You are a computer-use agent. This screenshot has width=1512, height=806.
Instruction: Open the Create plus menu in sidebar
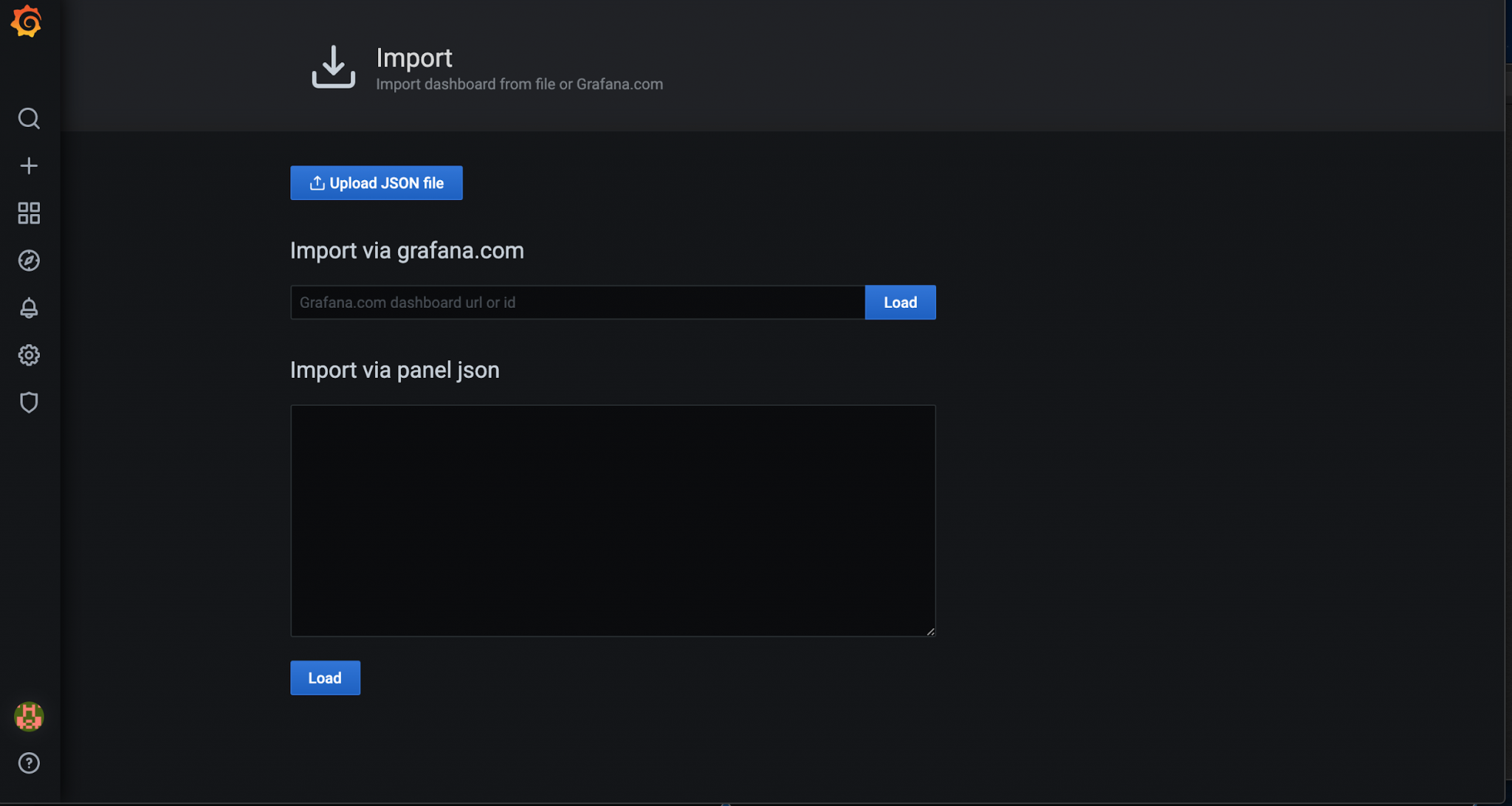coord(29,165)
